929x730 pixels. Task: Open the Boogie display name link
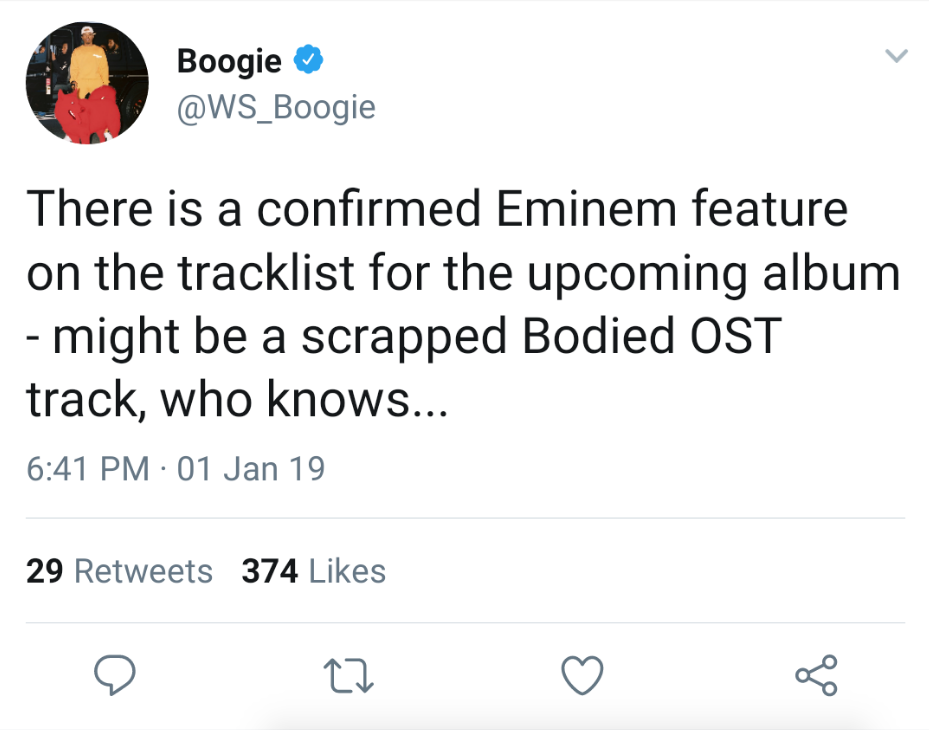pos(229,61)
